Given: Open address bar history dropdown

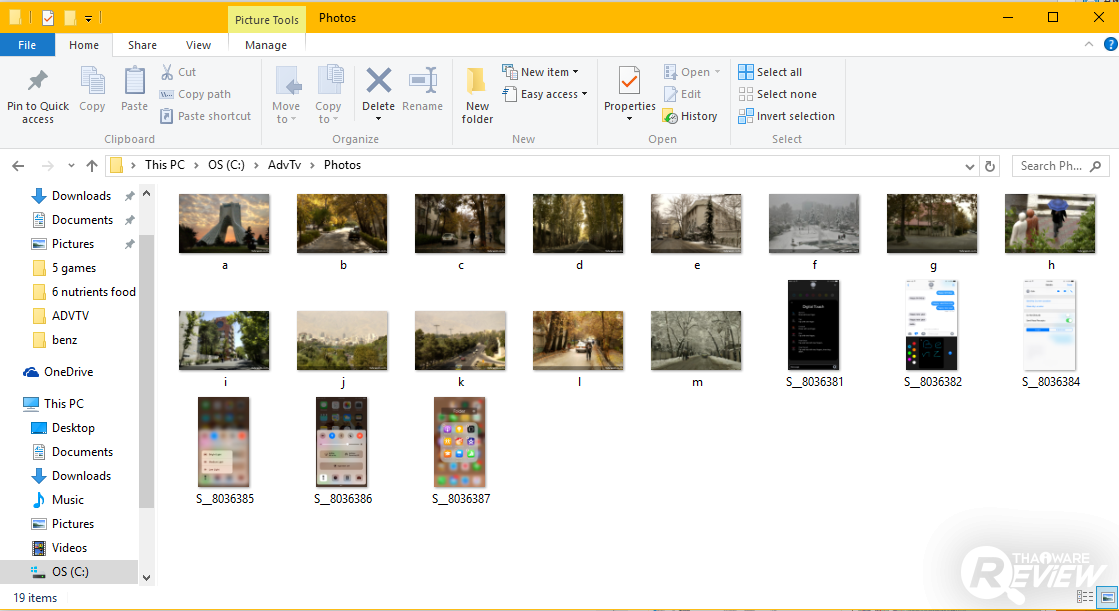Looking at the screenshot, I should [x=970, y=166].
